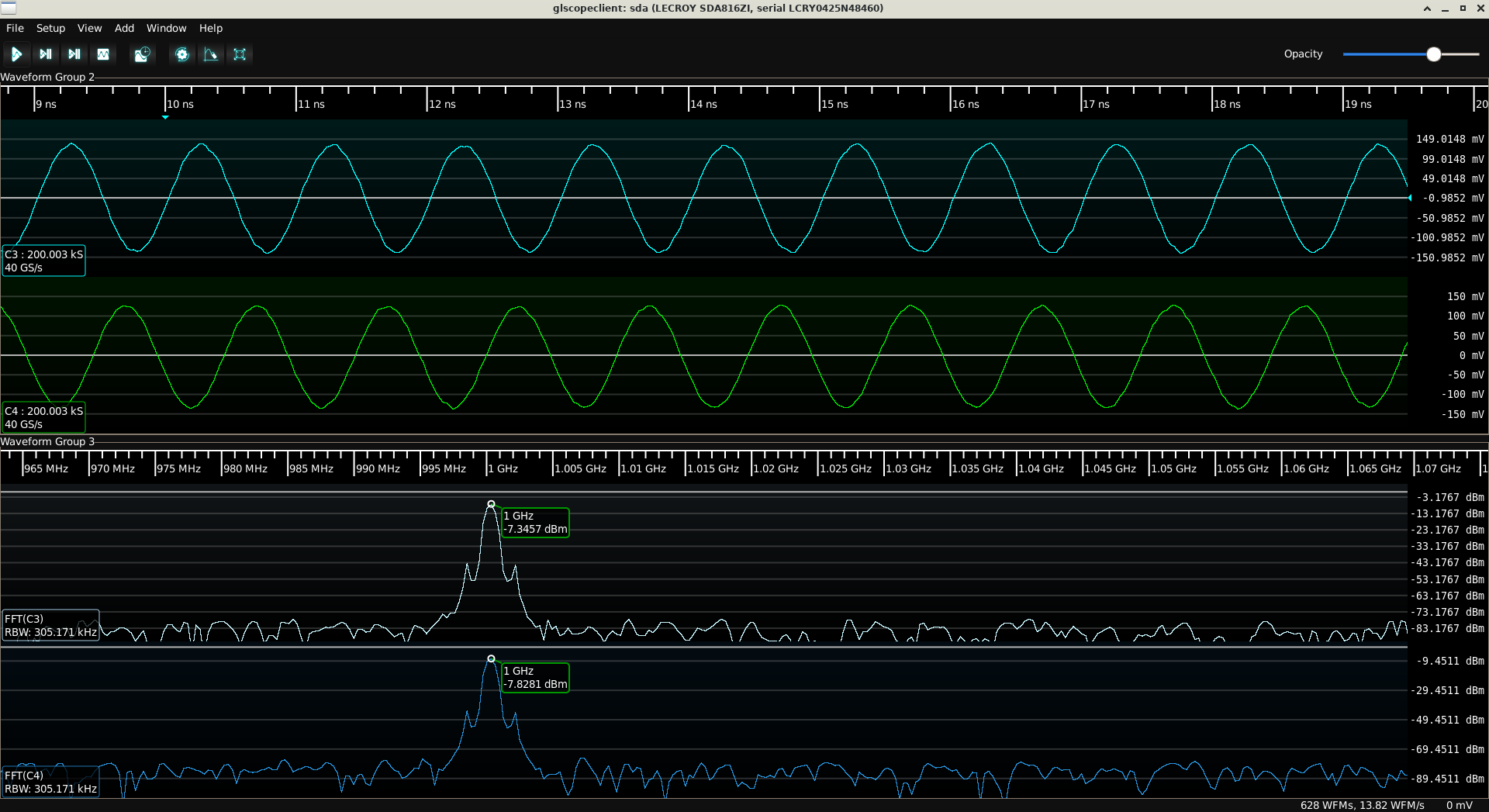Image resolution: width=1489 pixels, height=812 pixels.
Task: Open the waveform history clock icon
Action: (x=142, y=54)
